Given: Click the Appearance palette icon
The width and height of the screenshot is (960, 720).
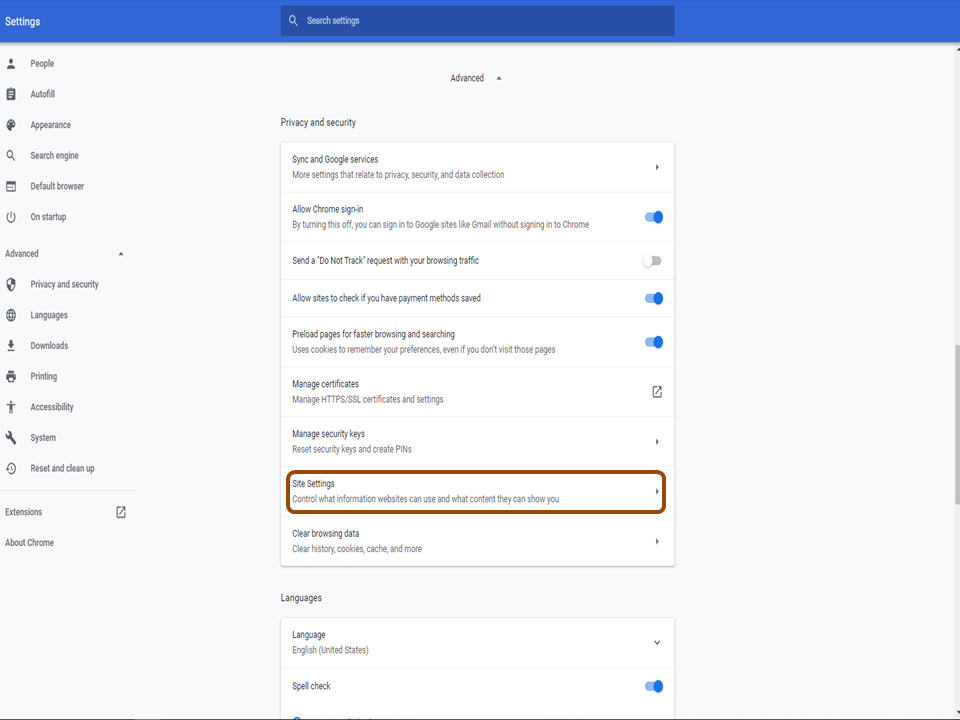Looking at the screenshot, I should [11, 125].
